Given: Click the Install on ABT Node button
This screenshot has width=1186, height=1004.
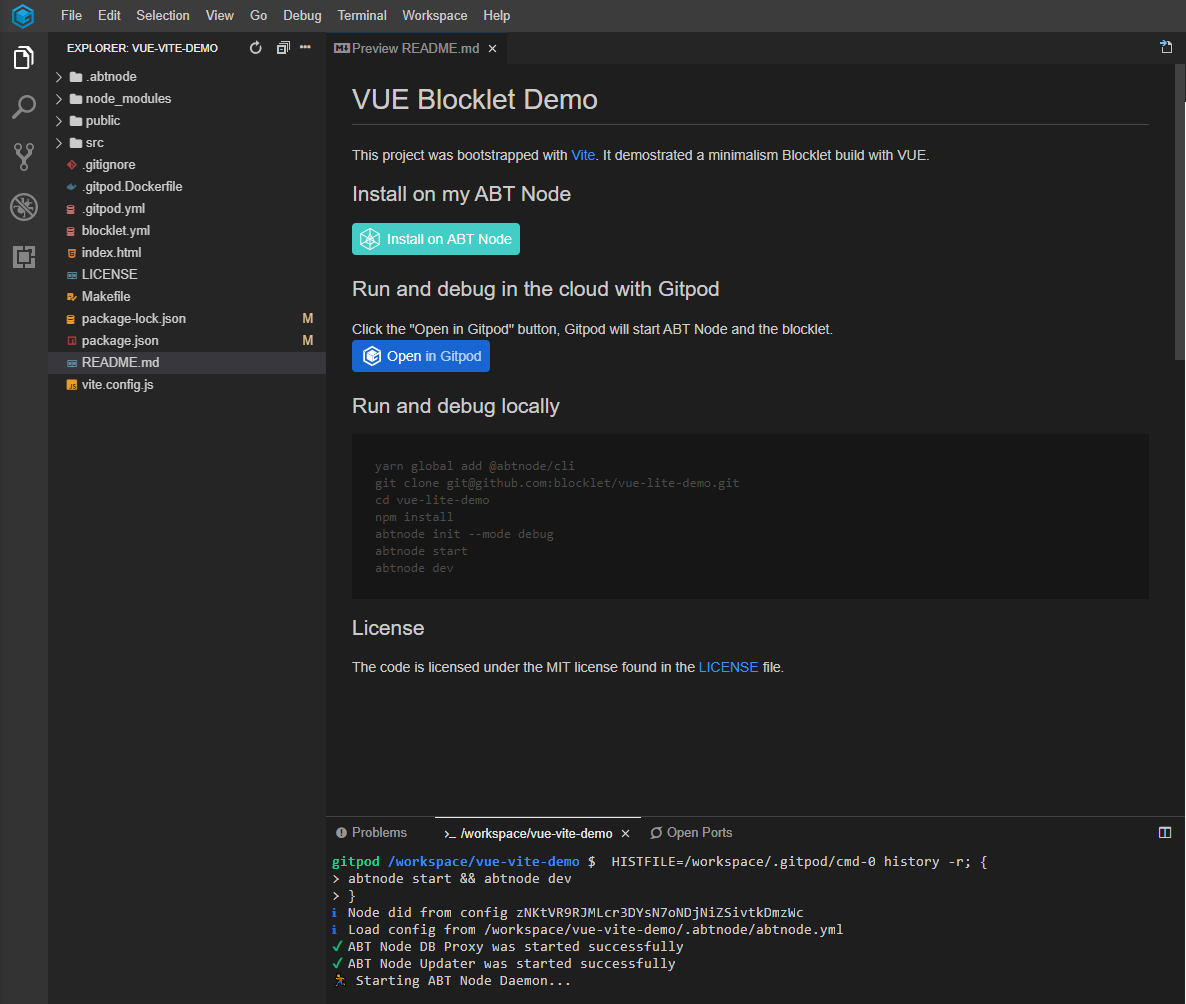Looking at the screenshot, I should 436,239.
